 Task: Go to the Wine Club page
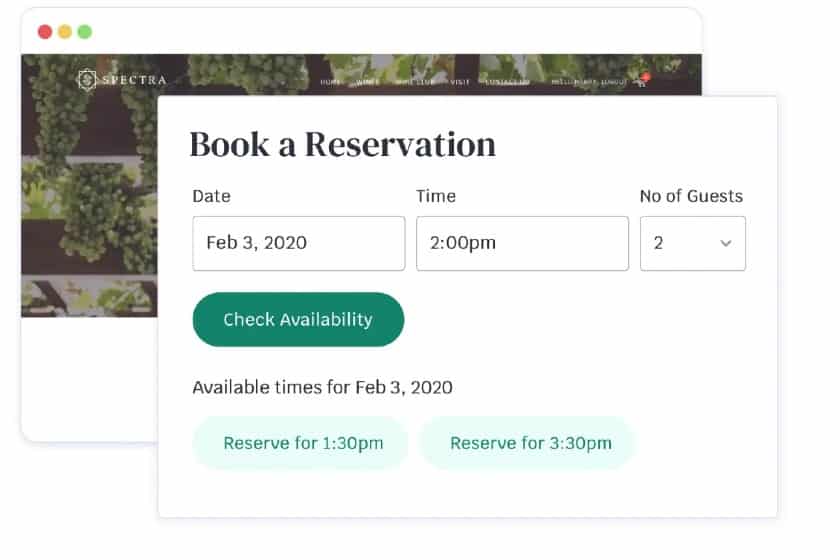(x=415, y=82)
